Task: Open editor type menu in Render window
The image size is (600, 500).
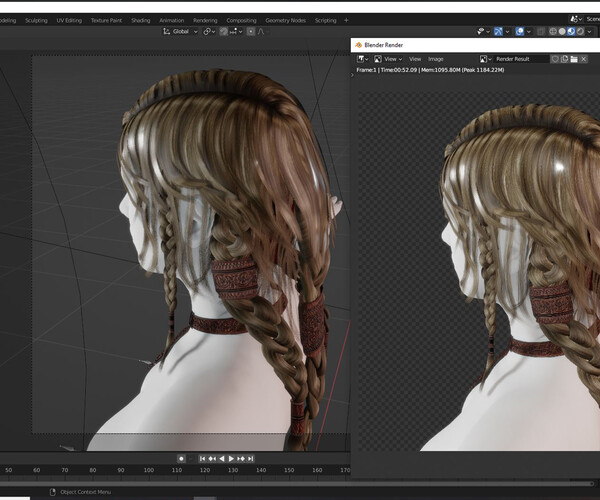Action: pyautogui.click(x=362, y=59)
